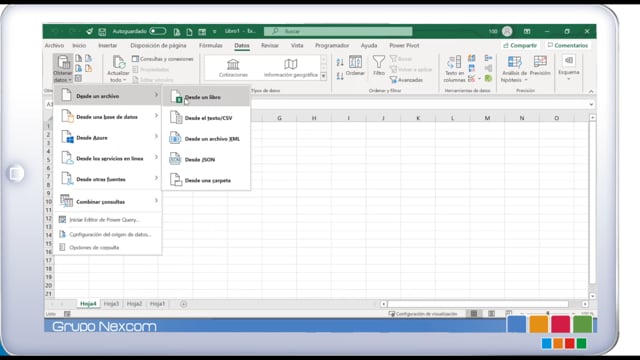Switch to the Archivo tab
This screenshot has width=640, height=360.
click(x=54, y=45)
